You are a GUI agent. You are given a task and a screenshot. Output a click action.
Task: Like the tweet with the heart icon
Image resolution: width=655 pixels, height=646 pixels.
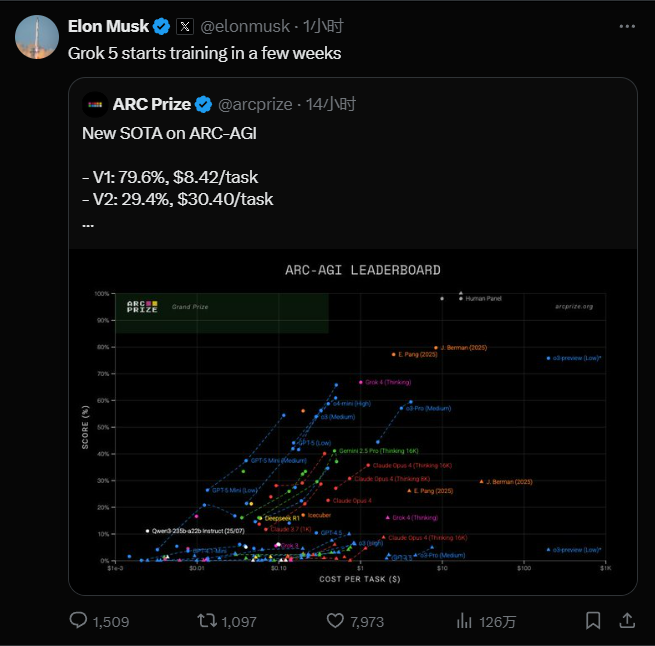coord(335,621)
